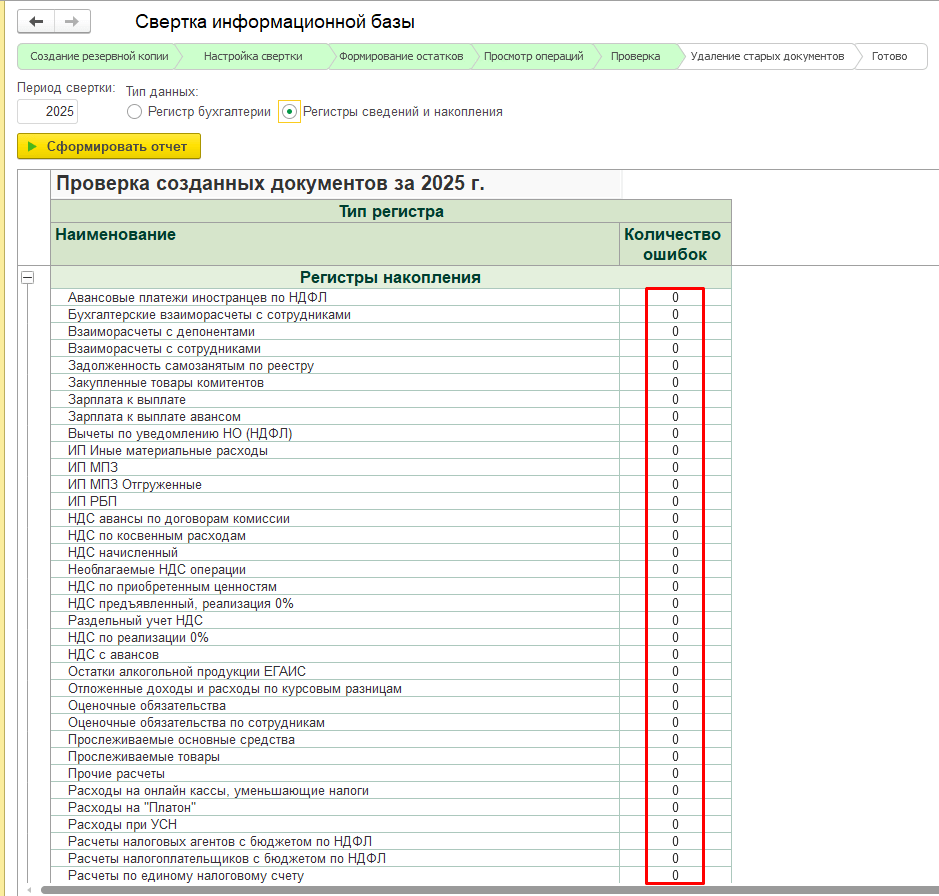Jump to Удаление старых документов step
Image resolution: width=939 pixels, height=896 pixels.
pyautogui.click(x=767, y=56)
